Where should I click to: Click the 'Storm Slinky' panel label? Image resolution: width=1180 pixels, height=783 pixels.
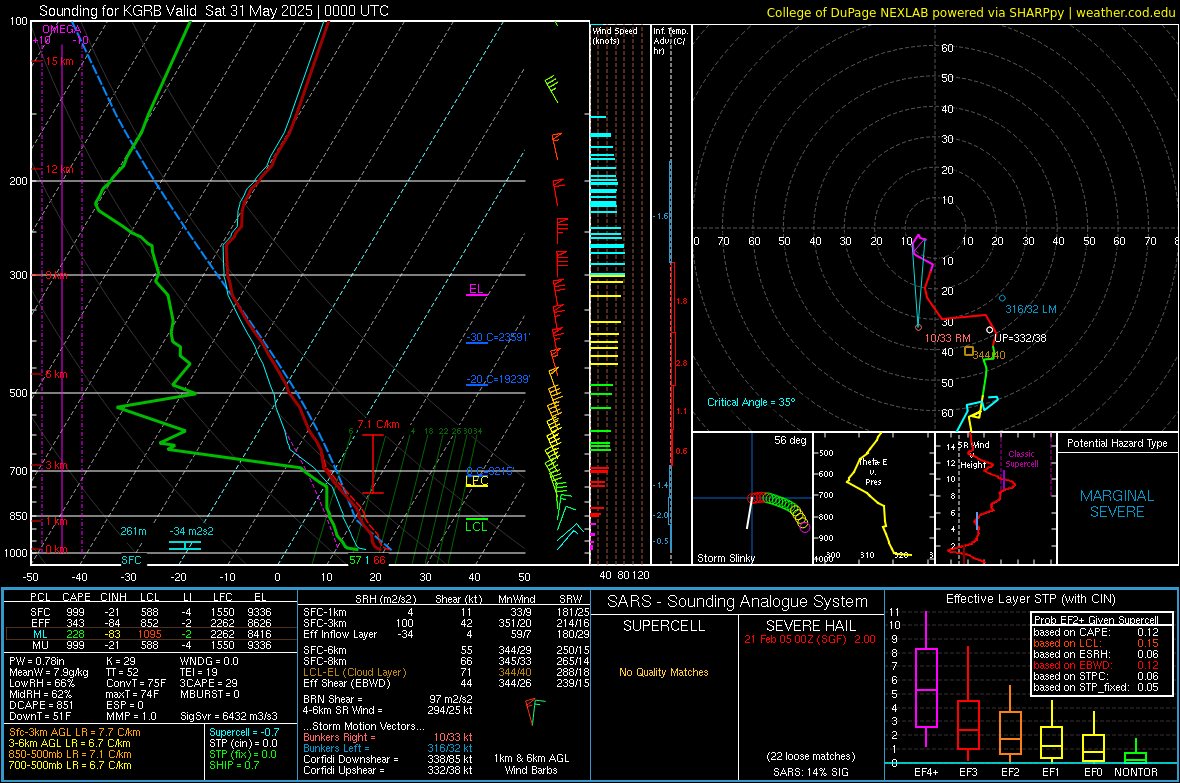726,558
